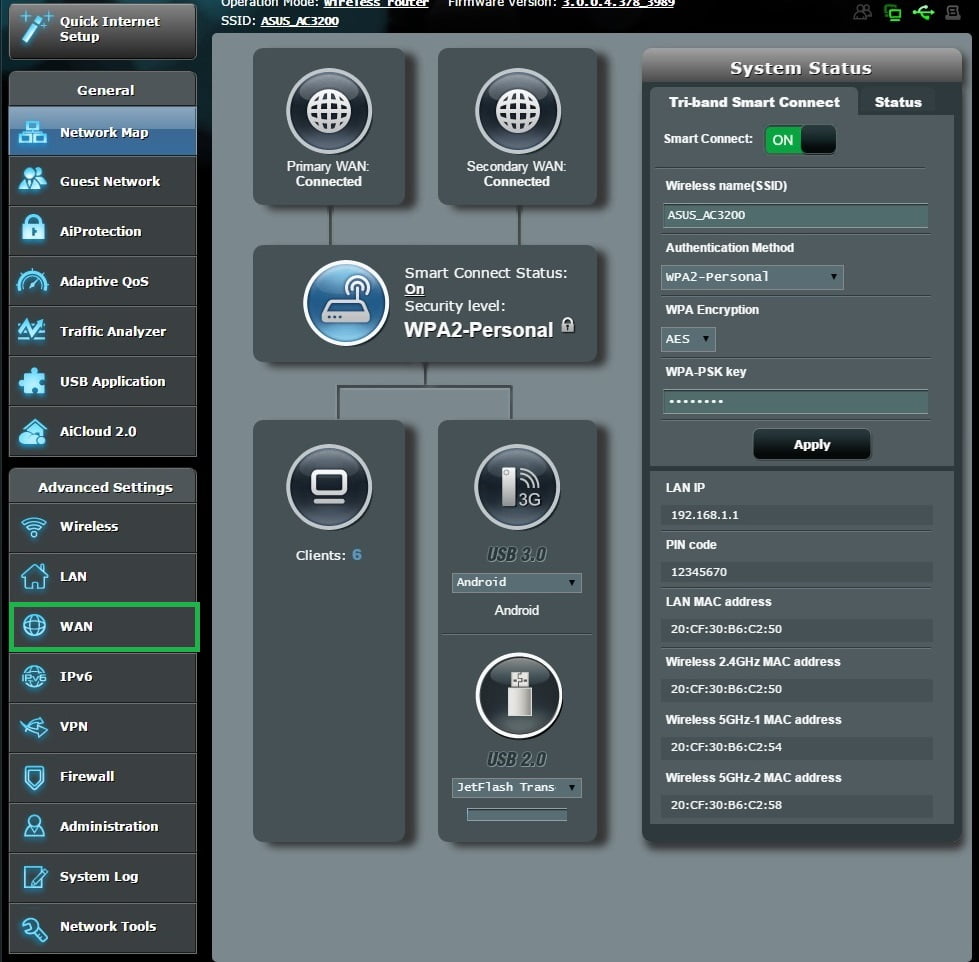Click USB 2.0 flash drive icon
The width and height of the screenshot is (979, 962).
pyautogui.click(x=519, y=695)
